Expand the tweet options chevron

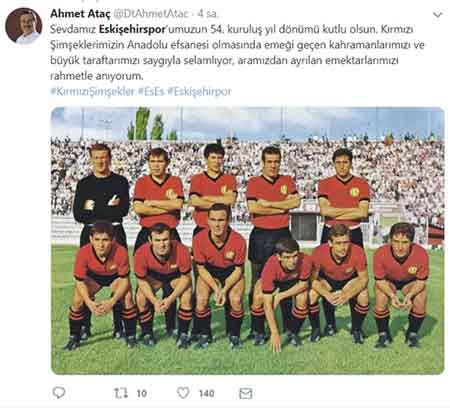click(437, 15)
